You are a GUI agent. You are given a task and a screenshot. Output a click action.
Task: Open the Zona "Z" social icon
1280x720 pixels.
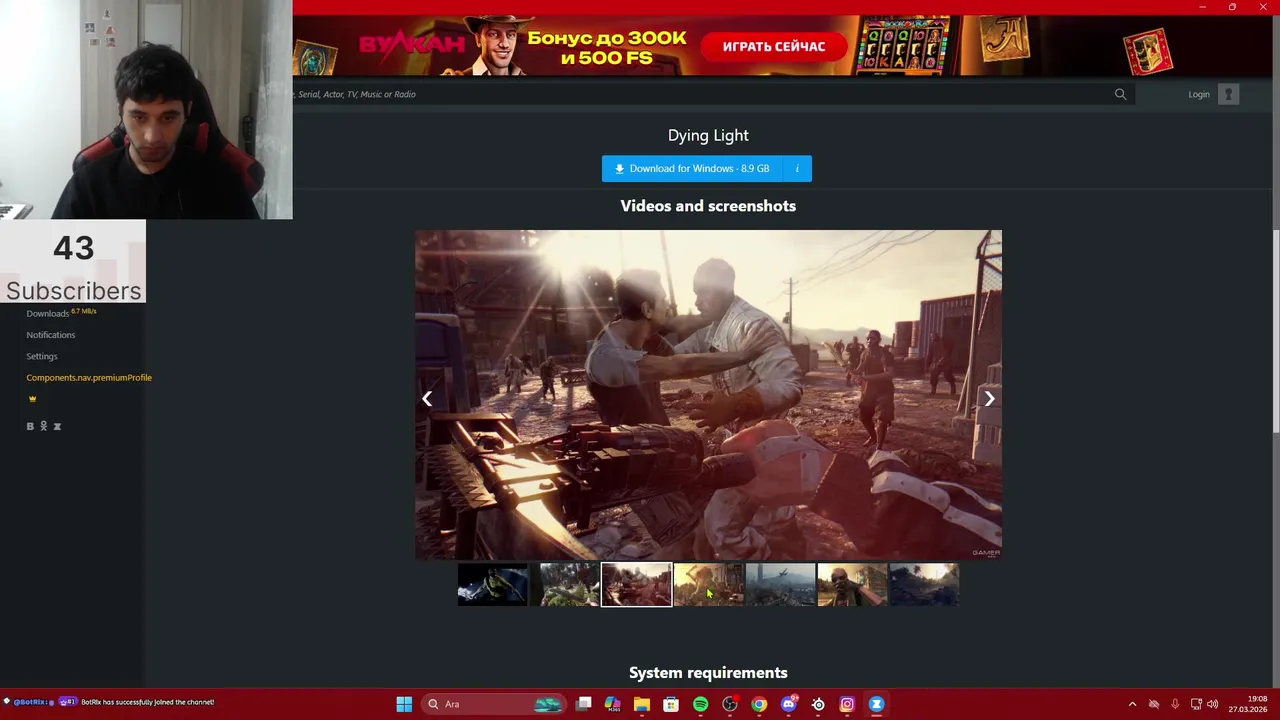pyautogui.click(x=57, y=426)
